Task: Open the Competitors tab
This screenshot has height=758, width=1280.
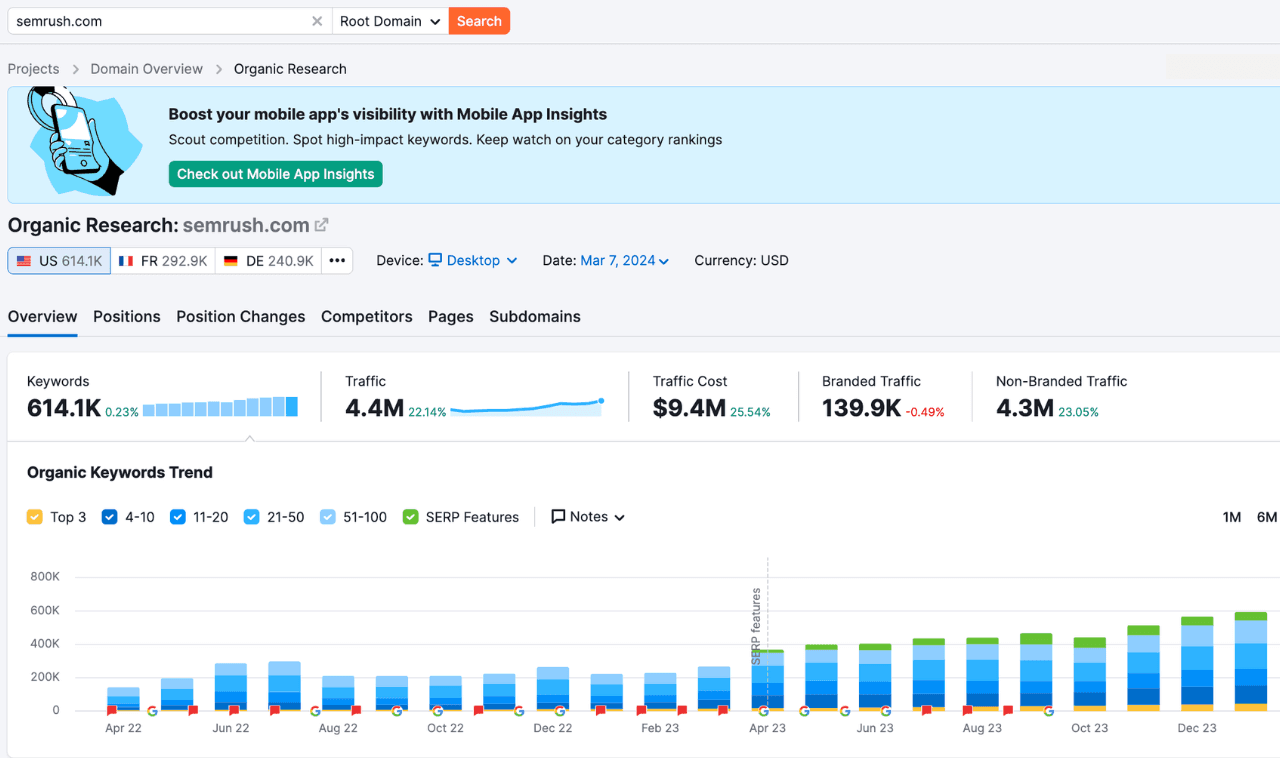Action: [x=367, y=316]
